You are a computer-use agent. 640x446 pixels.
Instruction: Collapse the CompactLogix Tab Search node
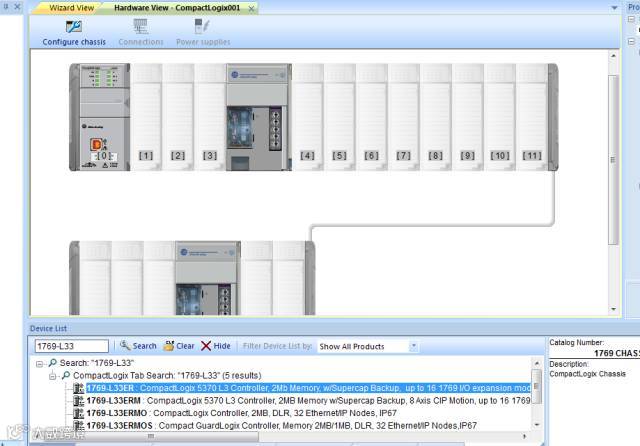click(53, 376)
